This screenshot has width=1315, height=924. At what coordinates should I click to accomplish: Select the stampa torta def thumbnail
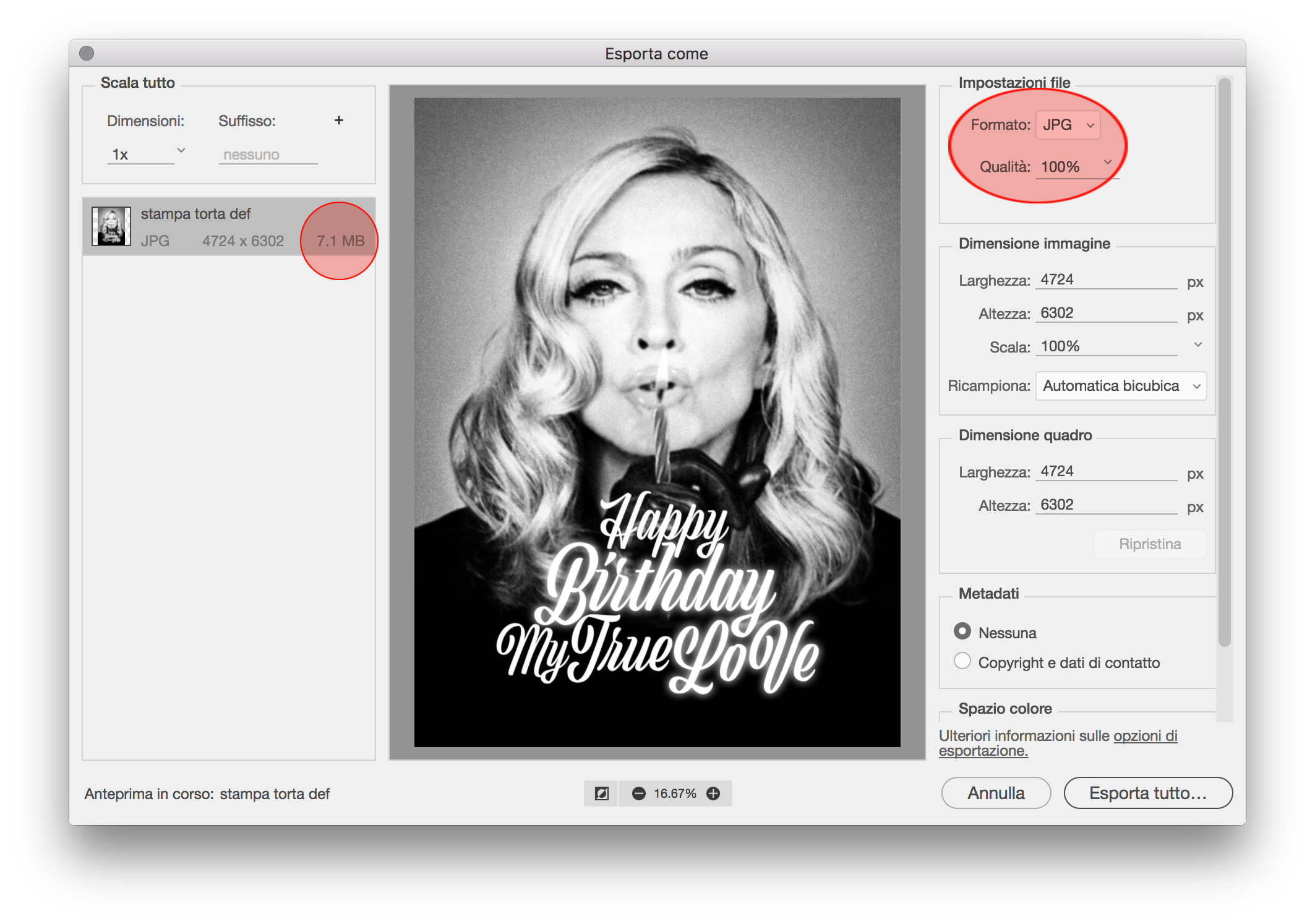point(111,226)
